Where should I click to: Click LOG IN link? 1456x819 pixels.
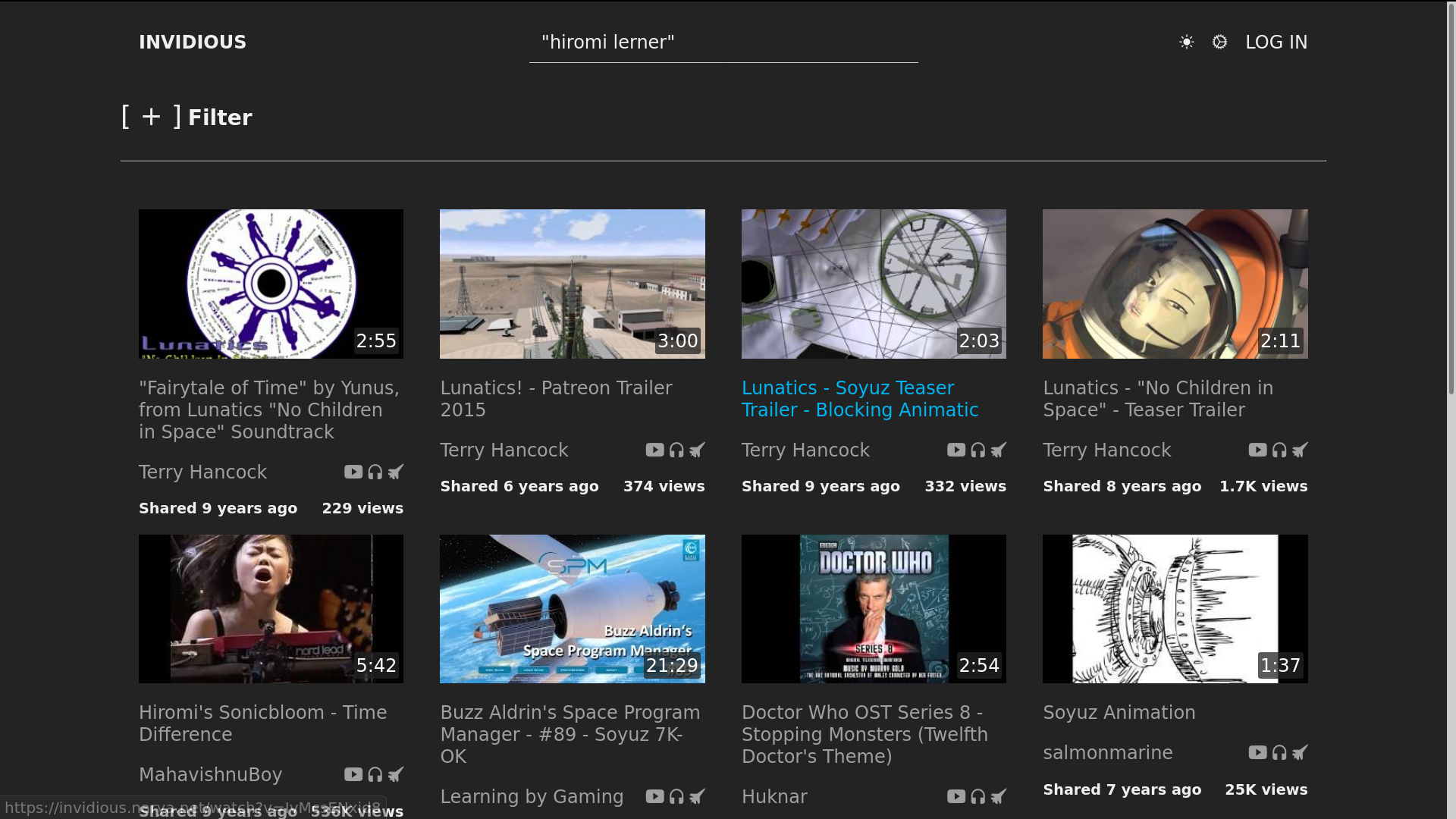[1276, 42]
